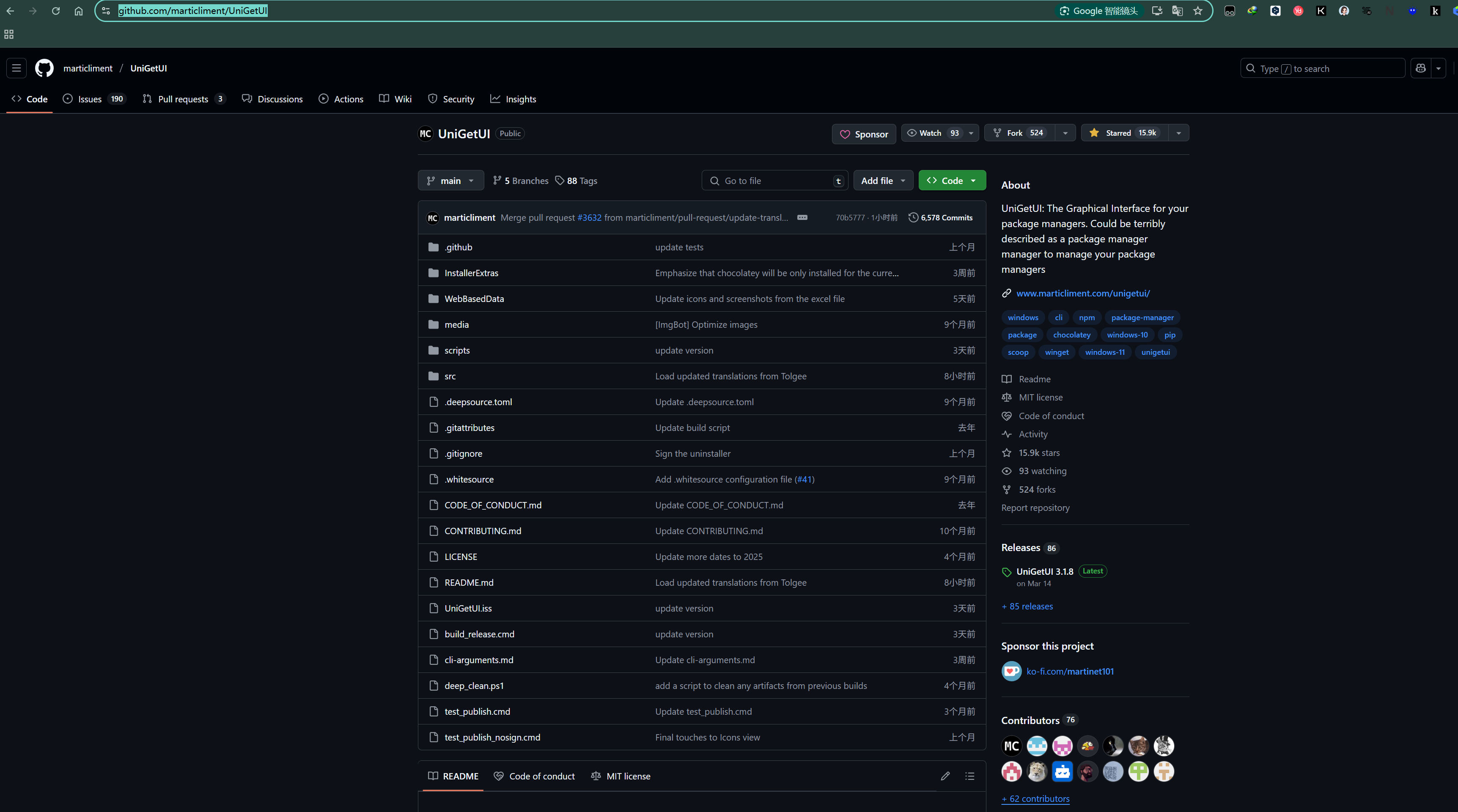This screenshot has height=812, width=1458.
Task: Expand the green Code dropdown
Action: click(x=952, y=181)
